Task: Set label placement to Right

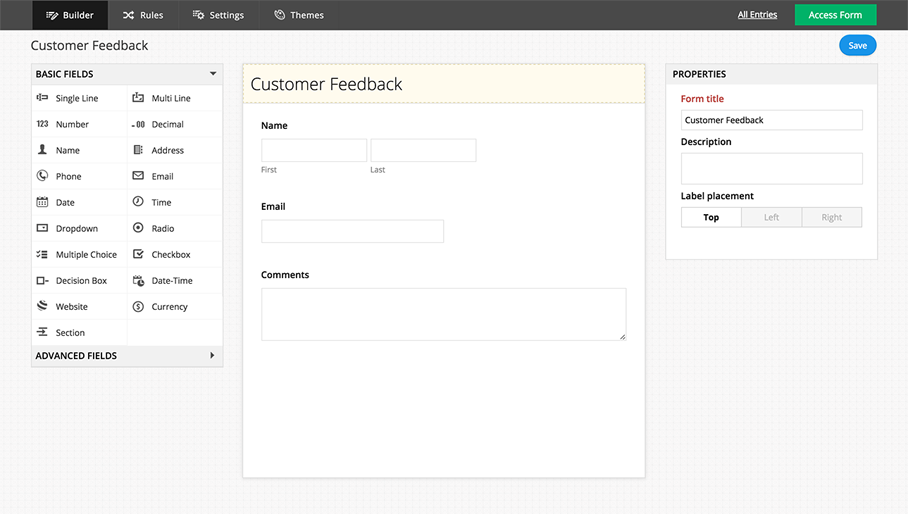Action: click(x=831, y=217)
